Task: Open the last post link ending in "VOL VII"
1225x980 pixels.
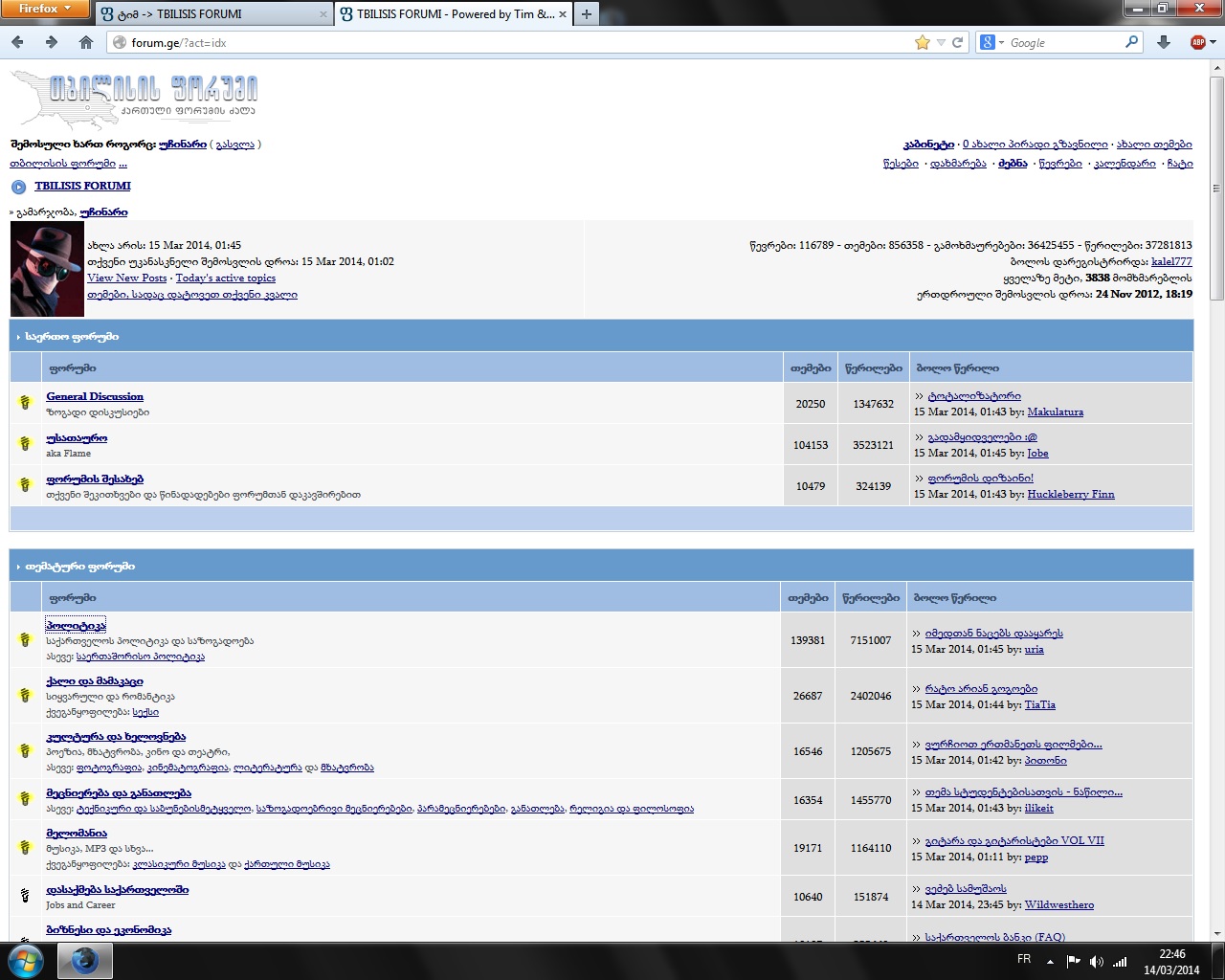Action: (1014, 840)
